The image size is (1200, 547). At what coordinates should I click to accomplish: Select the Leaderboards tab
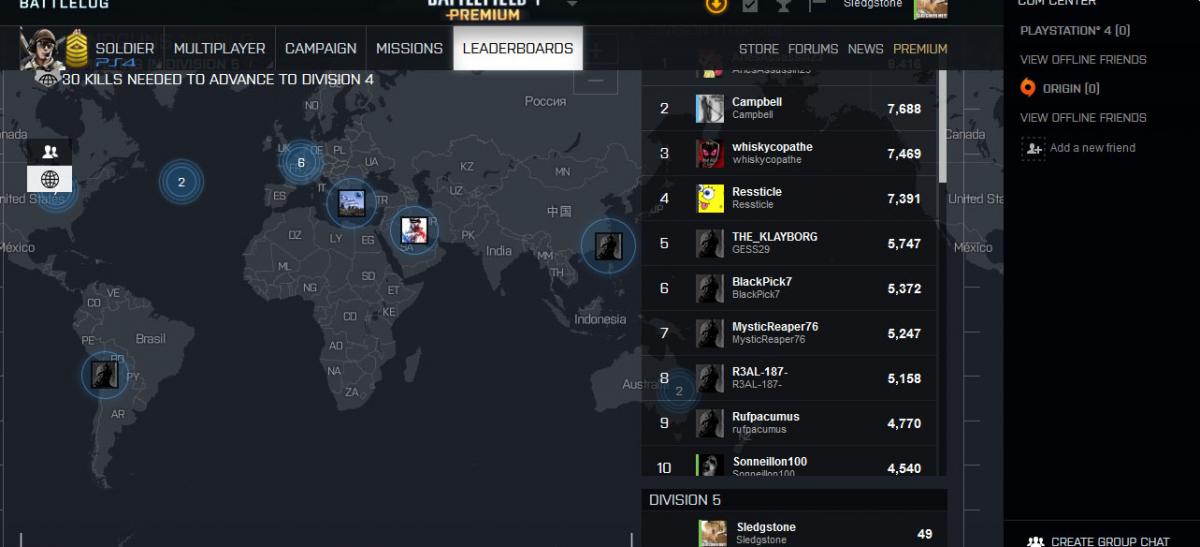point(518,48)
